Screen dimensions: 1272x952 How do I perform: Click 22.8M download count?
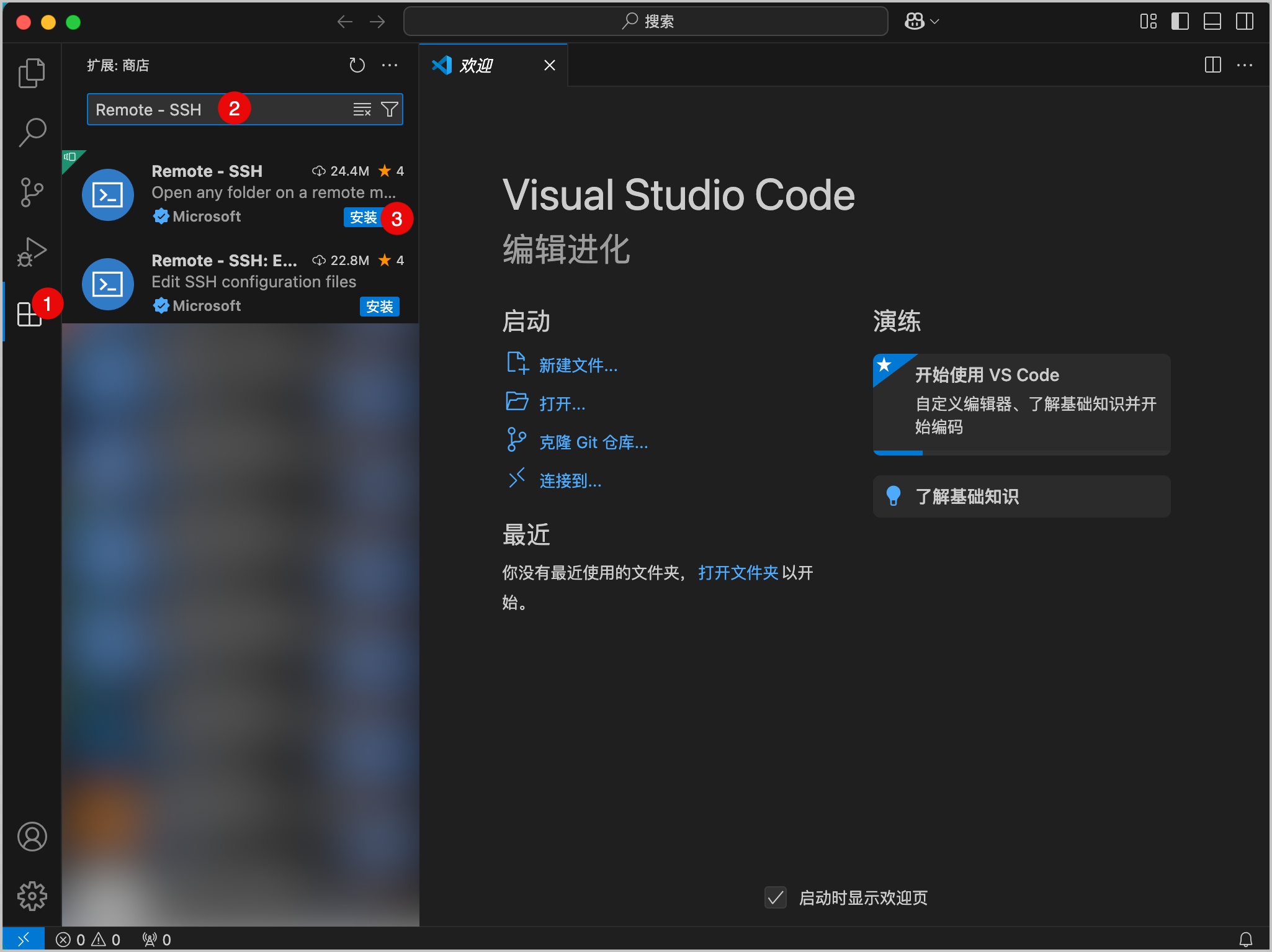tap(341, 261)
